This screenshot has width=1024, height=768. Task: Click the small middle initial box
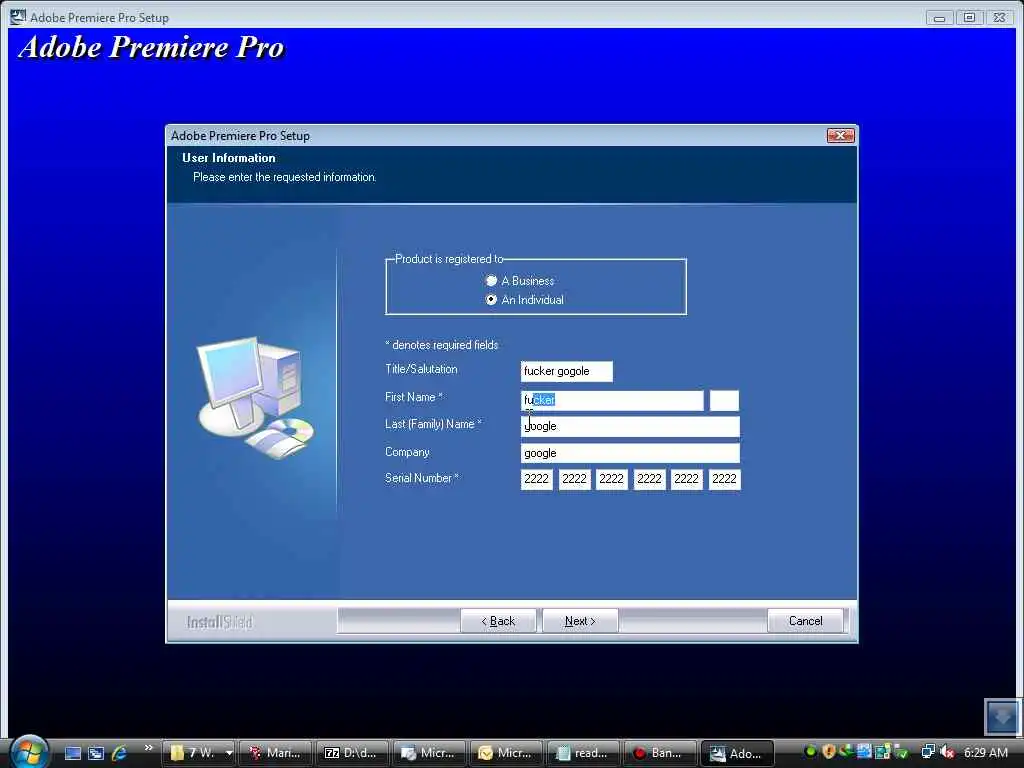(x=724, y=400)
